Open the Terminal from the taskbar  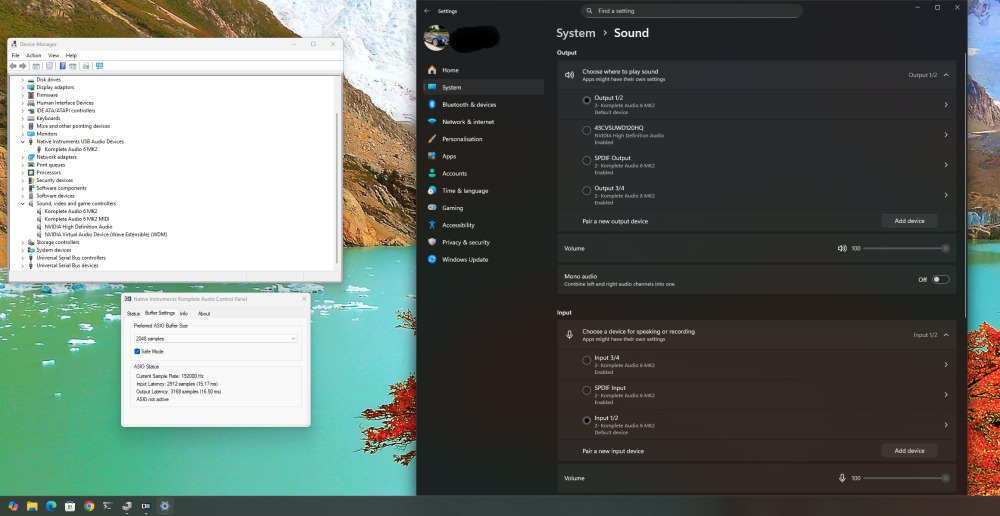(x=108, y=506)
